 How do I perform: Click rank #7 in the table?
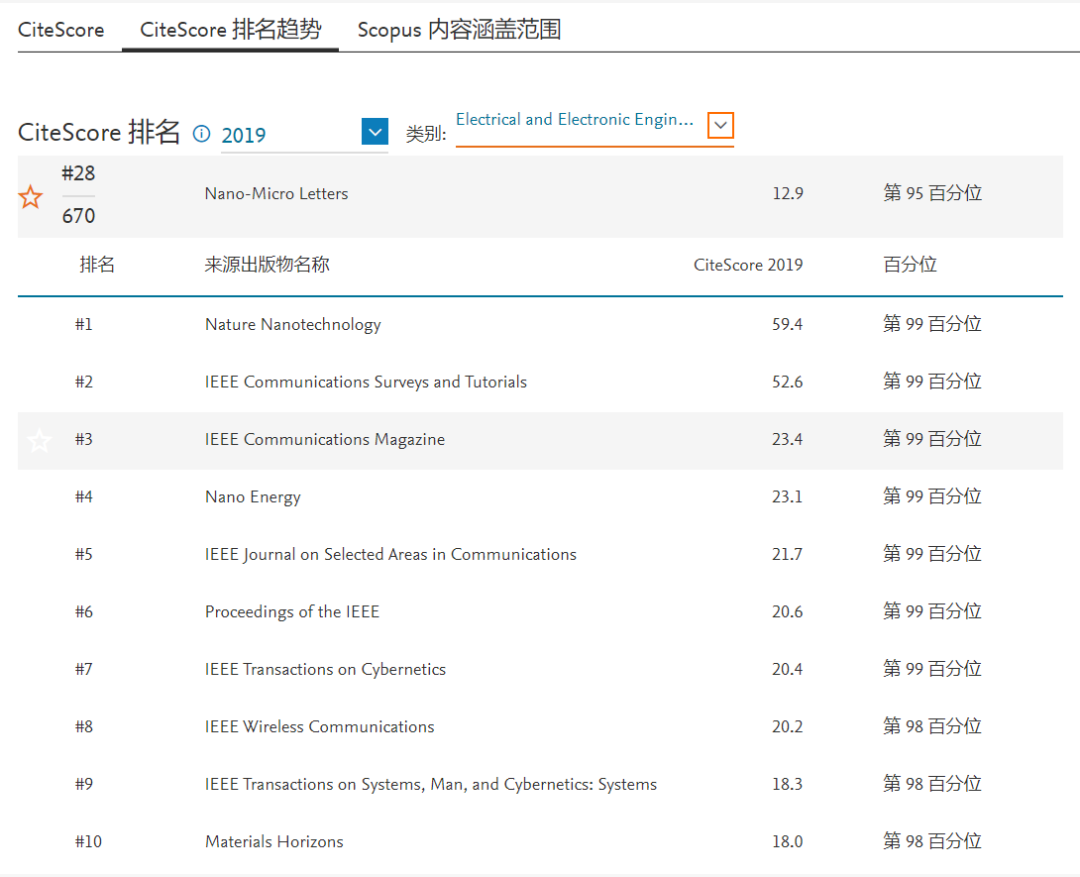point(84,669)
